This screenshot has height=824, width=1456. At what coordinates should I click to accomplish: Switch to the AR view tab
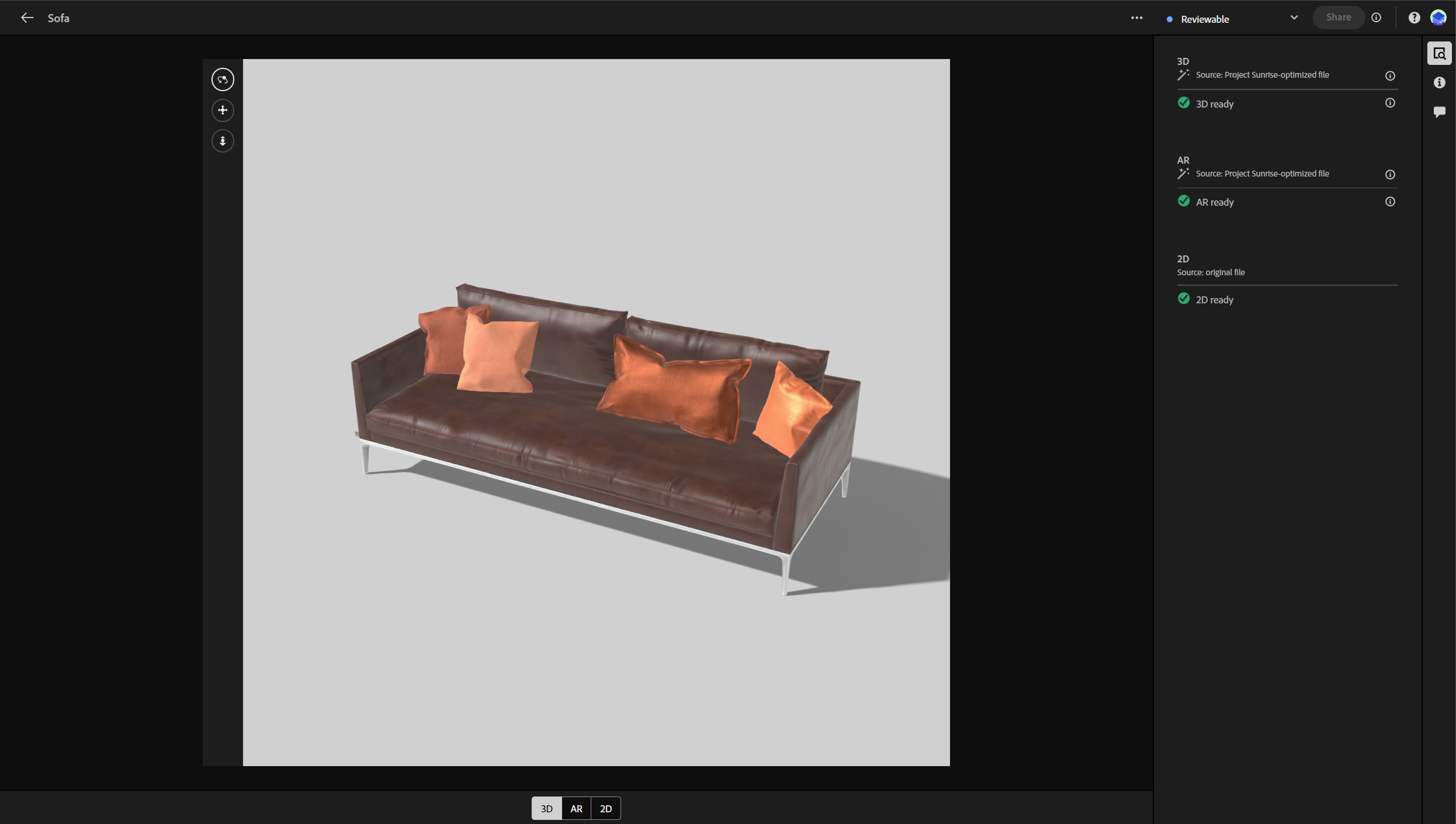576,808
